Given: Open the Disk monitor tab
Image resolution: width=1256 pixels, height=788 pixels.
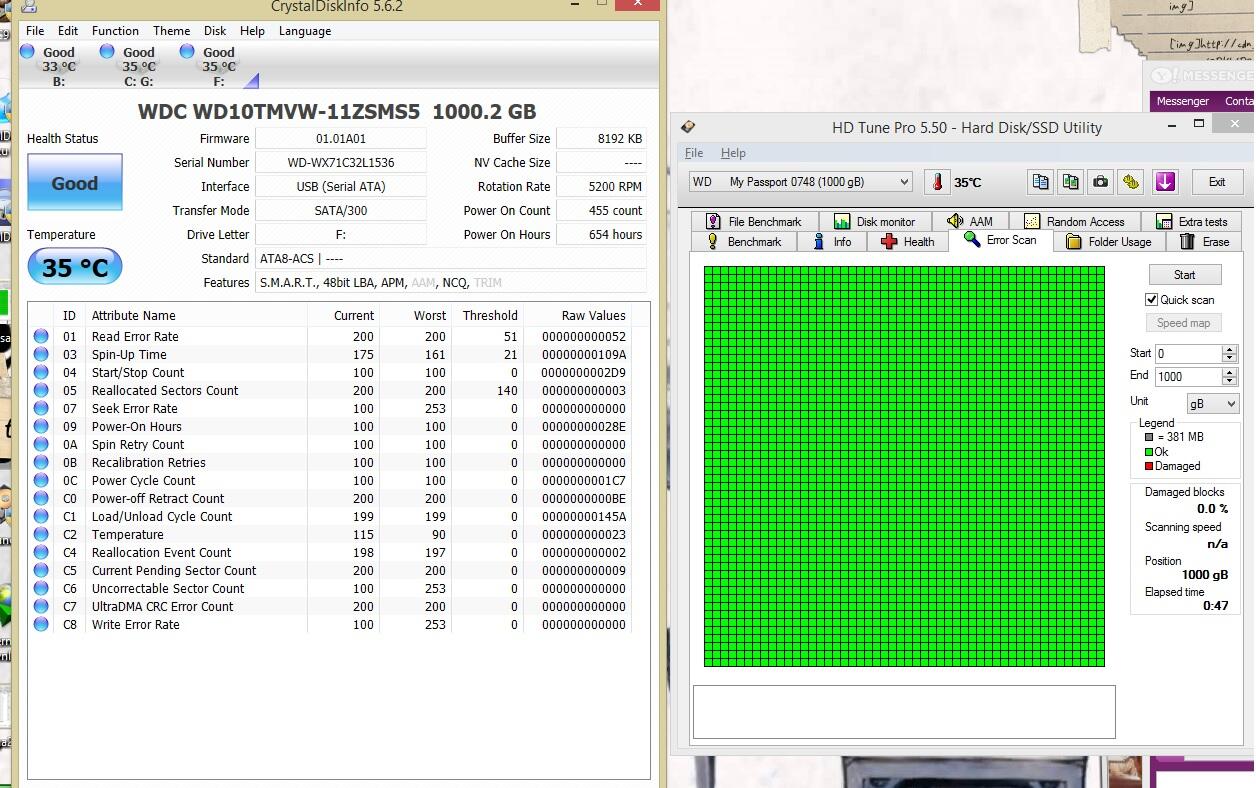Looking at the screenshot, I should click(x=875, y=221).
